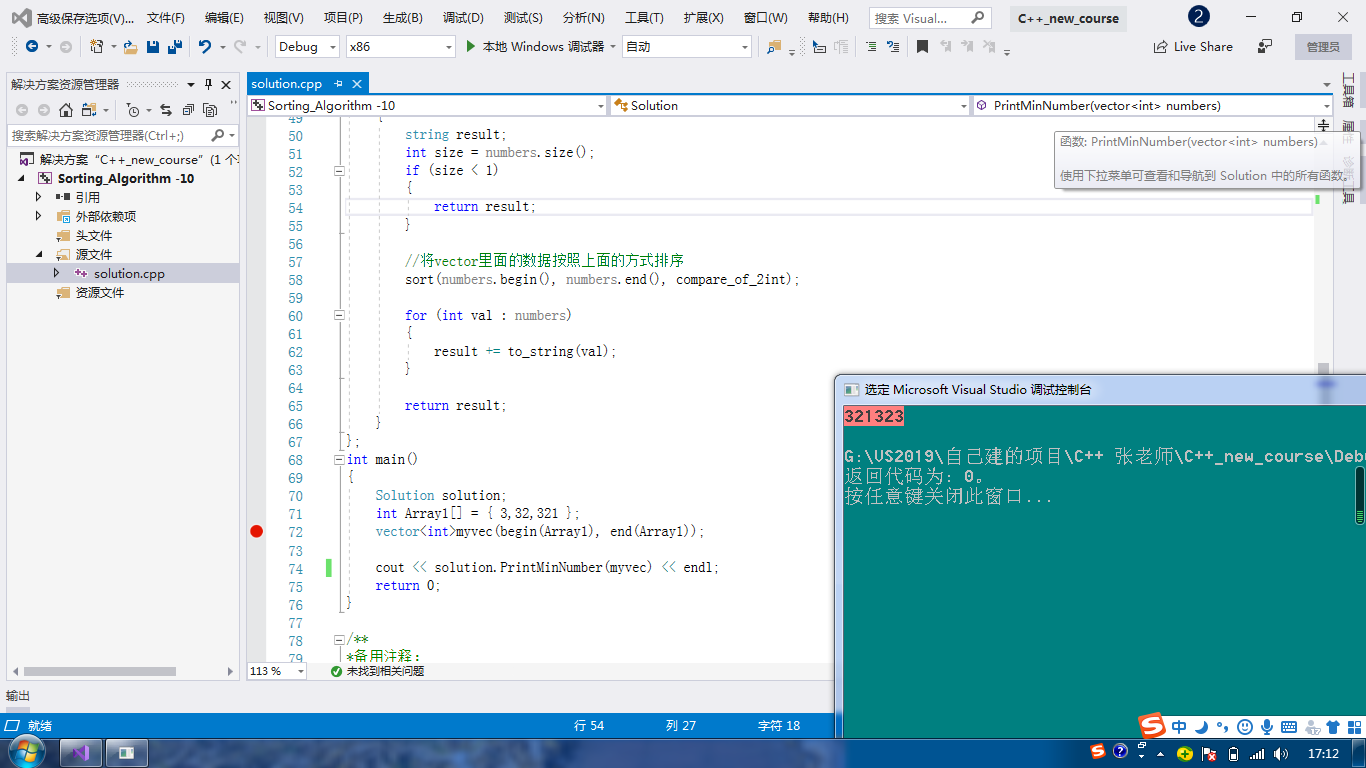Click the Sogou emoji smiley icon

(x=1245, y=727)
